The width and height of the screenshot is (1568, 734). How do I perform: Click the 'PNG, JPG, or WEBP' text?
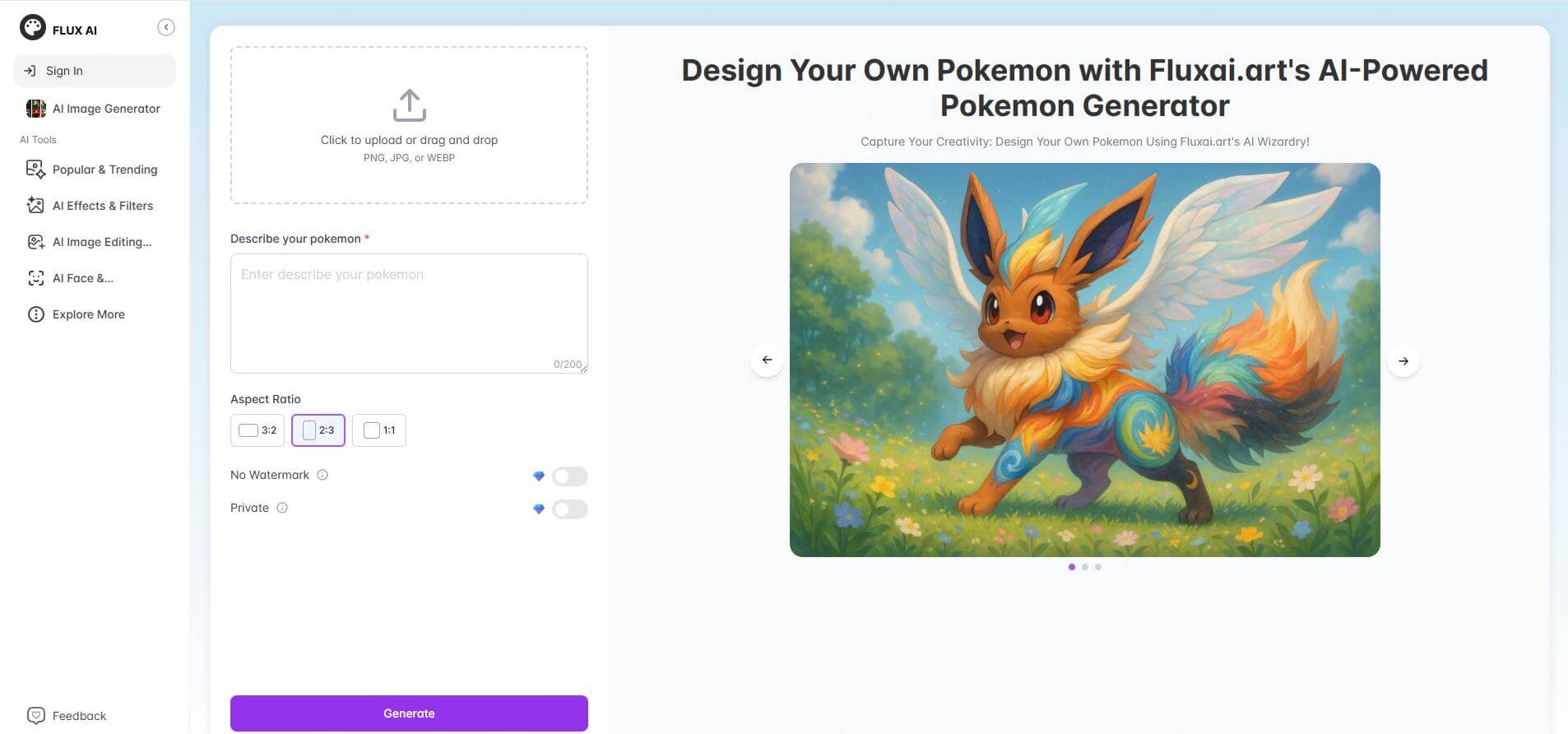pyautogui.click(x=409, y=158)
